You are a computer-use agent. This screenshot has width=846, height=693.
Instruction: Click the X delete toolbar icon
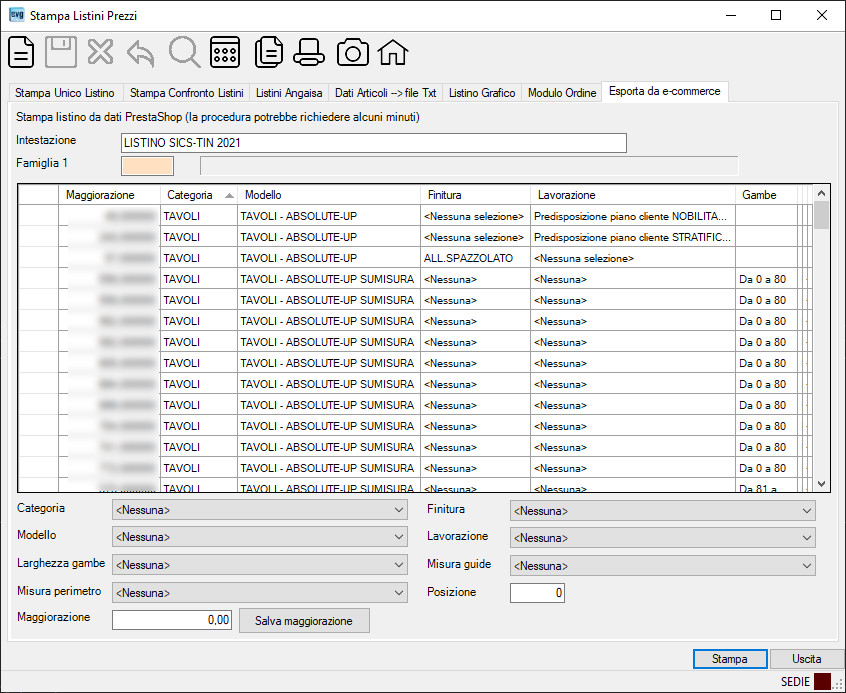tap(100, 52)
